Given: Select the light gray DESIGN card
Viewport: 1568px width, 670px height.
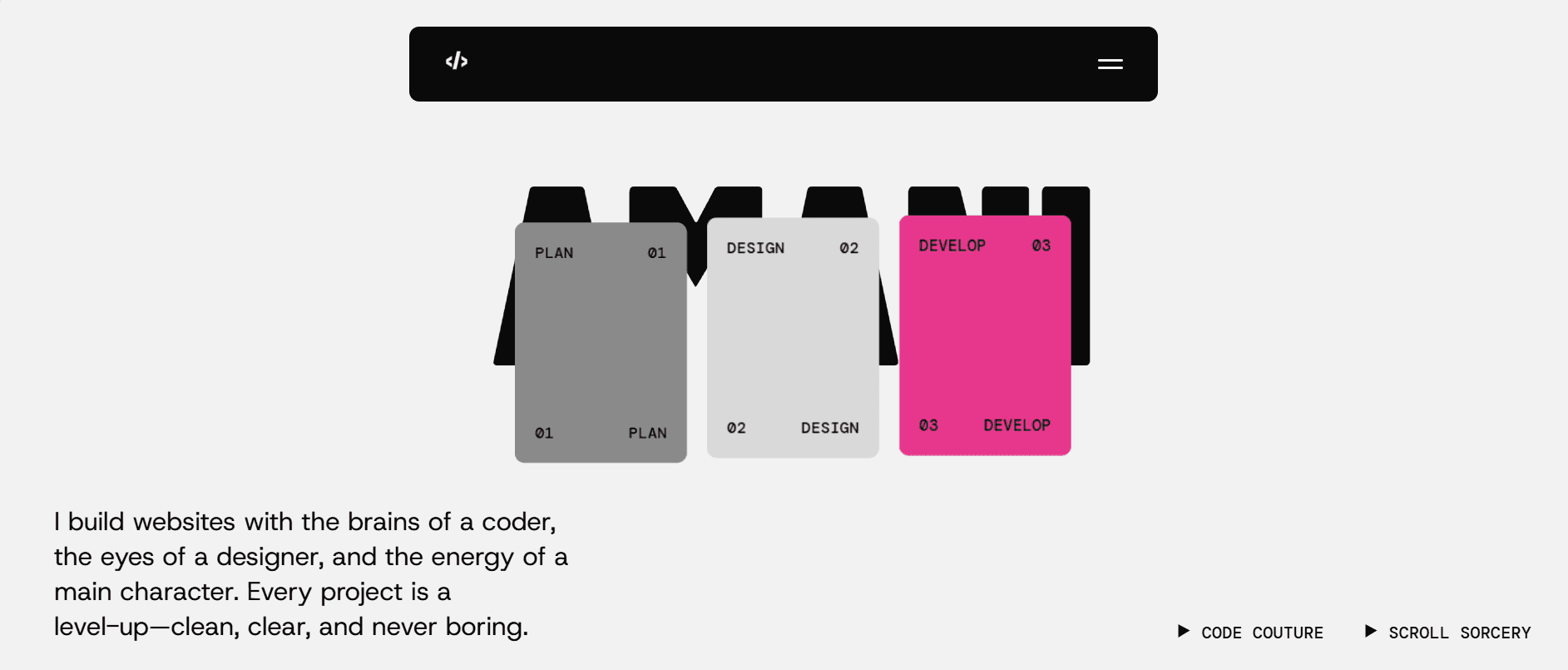Looking at the screenshot, I should [793, 337].
